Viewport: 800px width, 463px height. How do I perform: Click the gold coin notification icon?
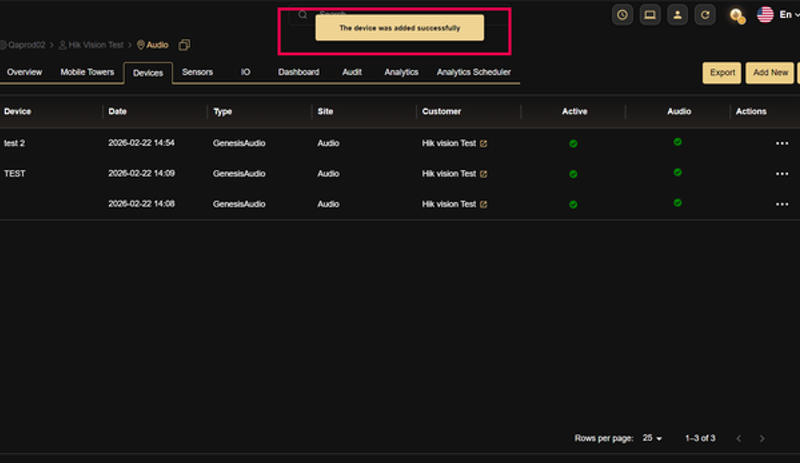click(x=737, y=15)
